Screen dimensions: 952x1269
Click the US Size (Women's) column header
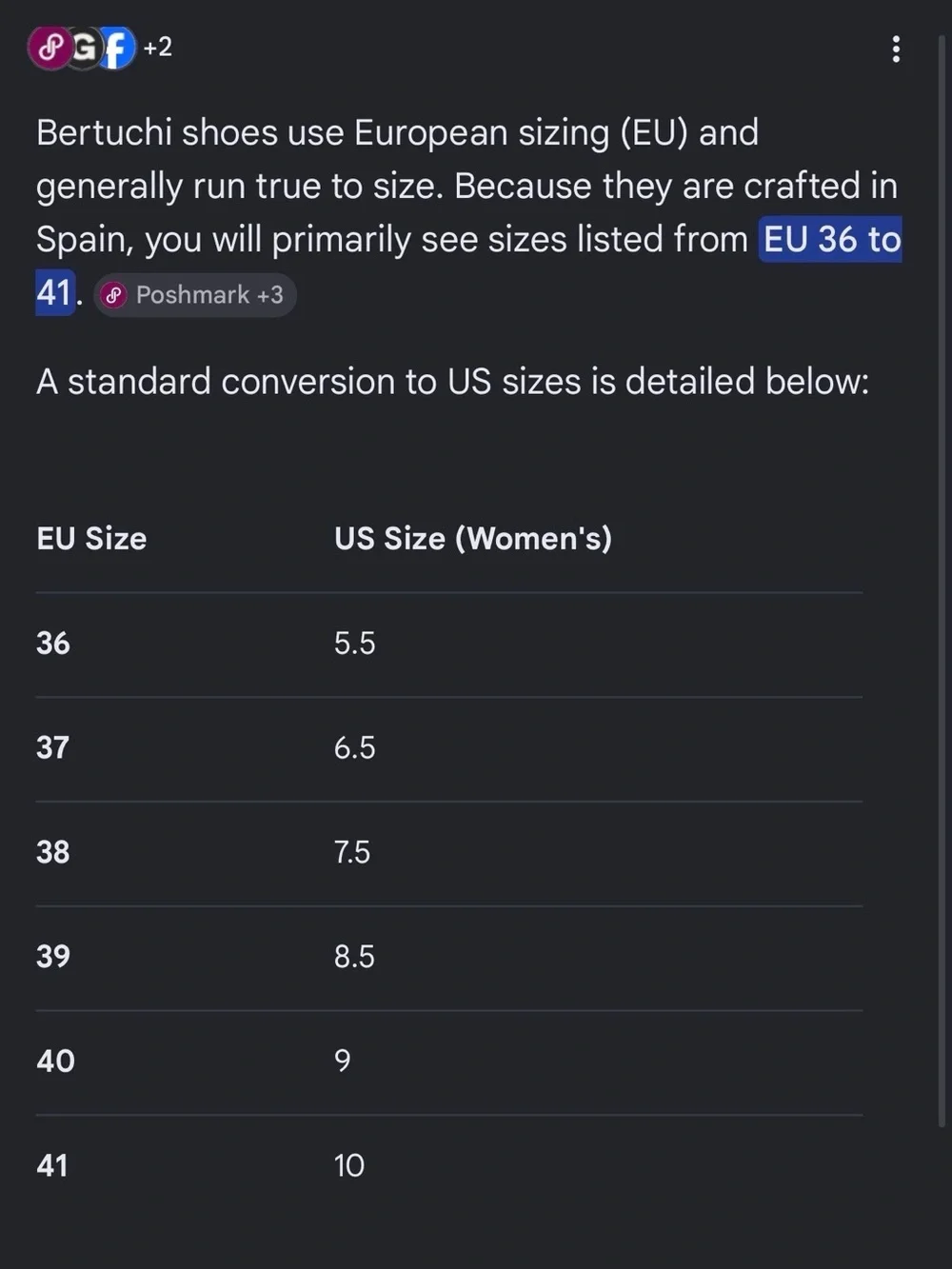pos(473,539)
